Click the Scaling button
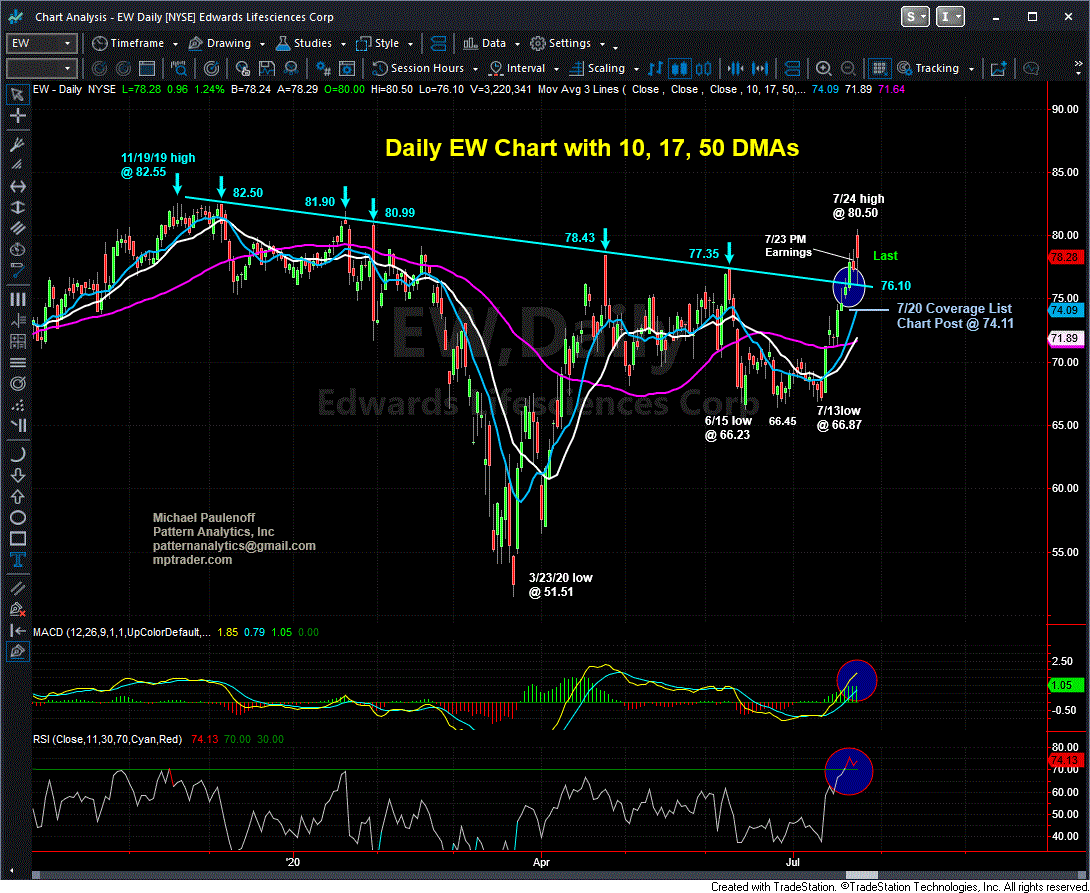Screen dimensions: 1090x893 [598, 68]
